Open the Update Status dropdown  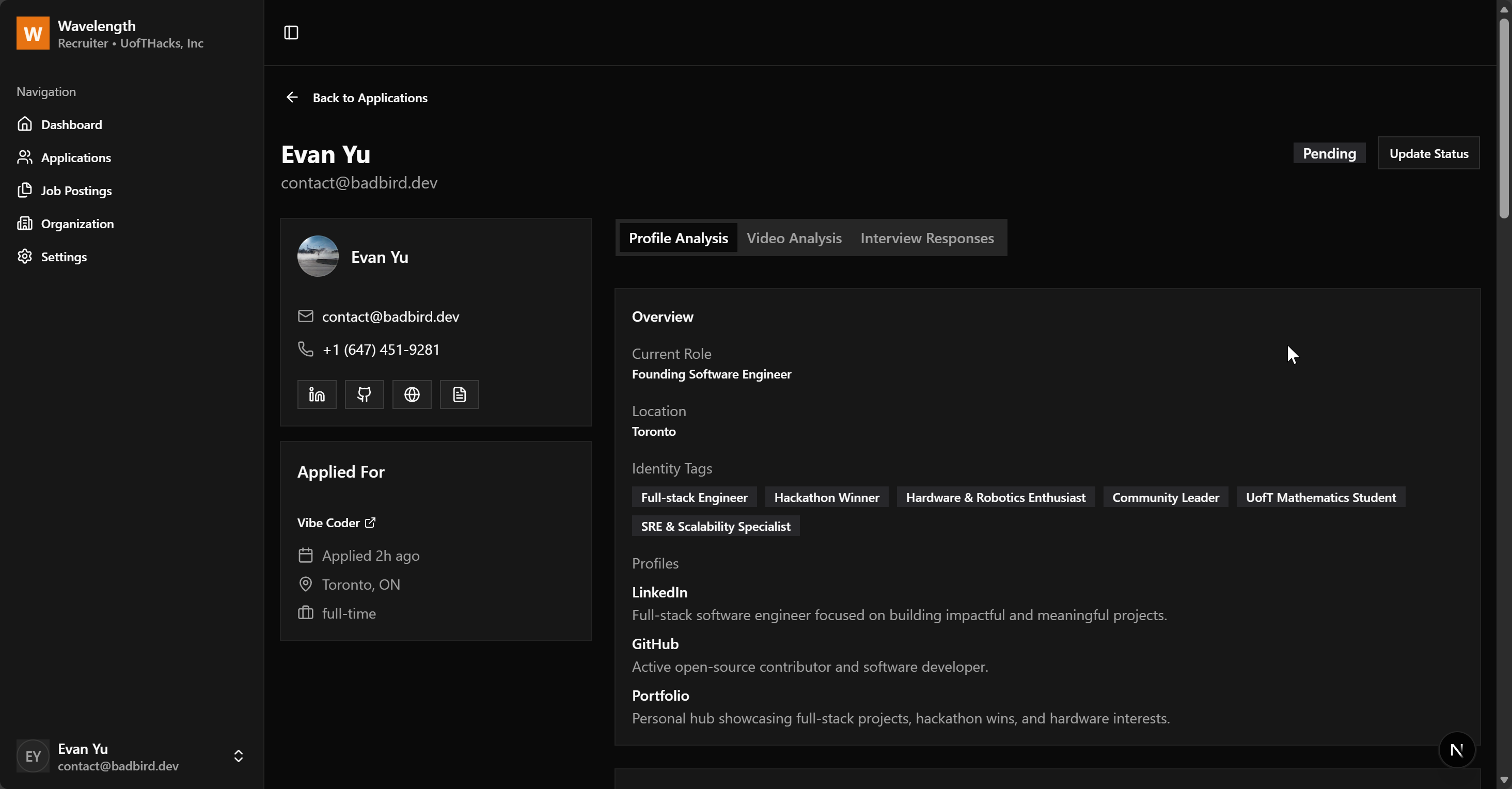[x=1428, y=153]
